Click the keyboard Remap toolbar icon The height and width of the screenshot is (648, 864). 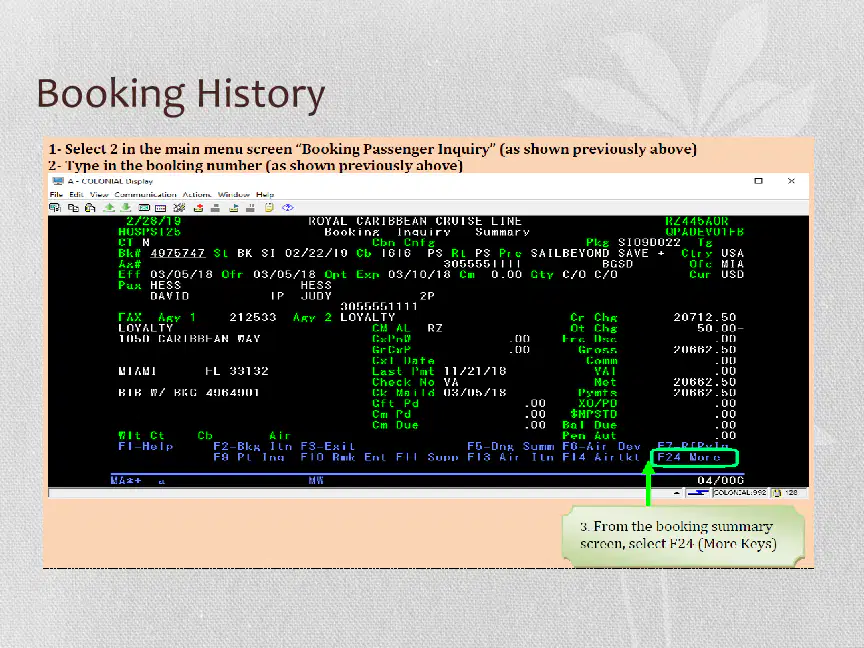[160, 208]
